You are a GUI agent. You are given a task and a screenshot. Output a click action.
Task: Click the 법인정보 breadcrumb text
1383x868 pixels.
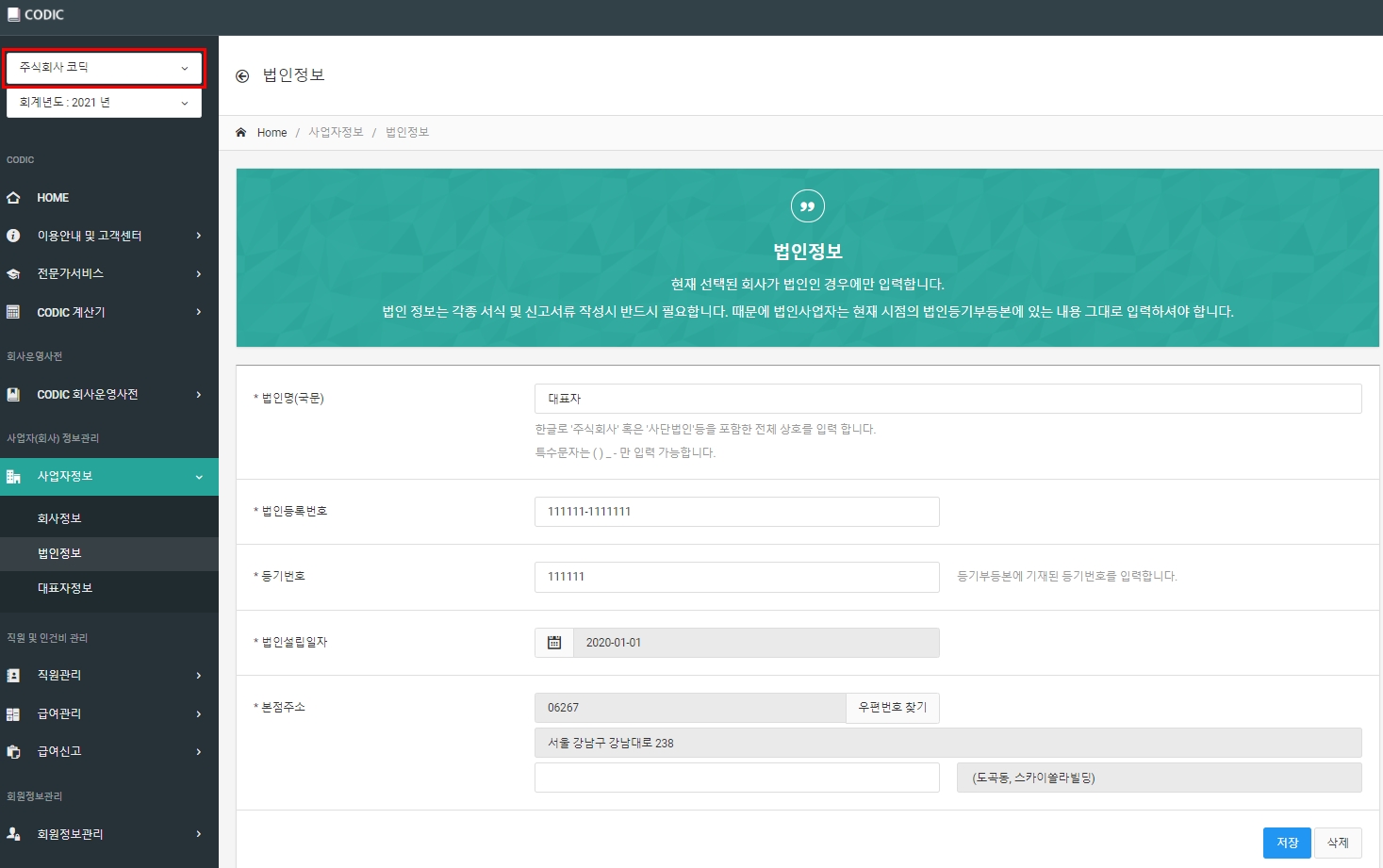coord(407,132)
